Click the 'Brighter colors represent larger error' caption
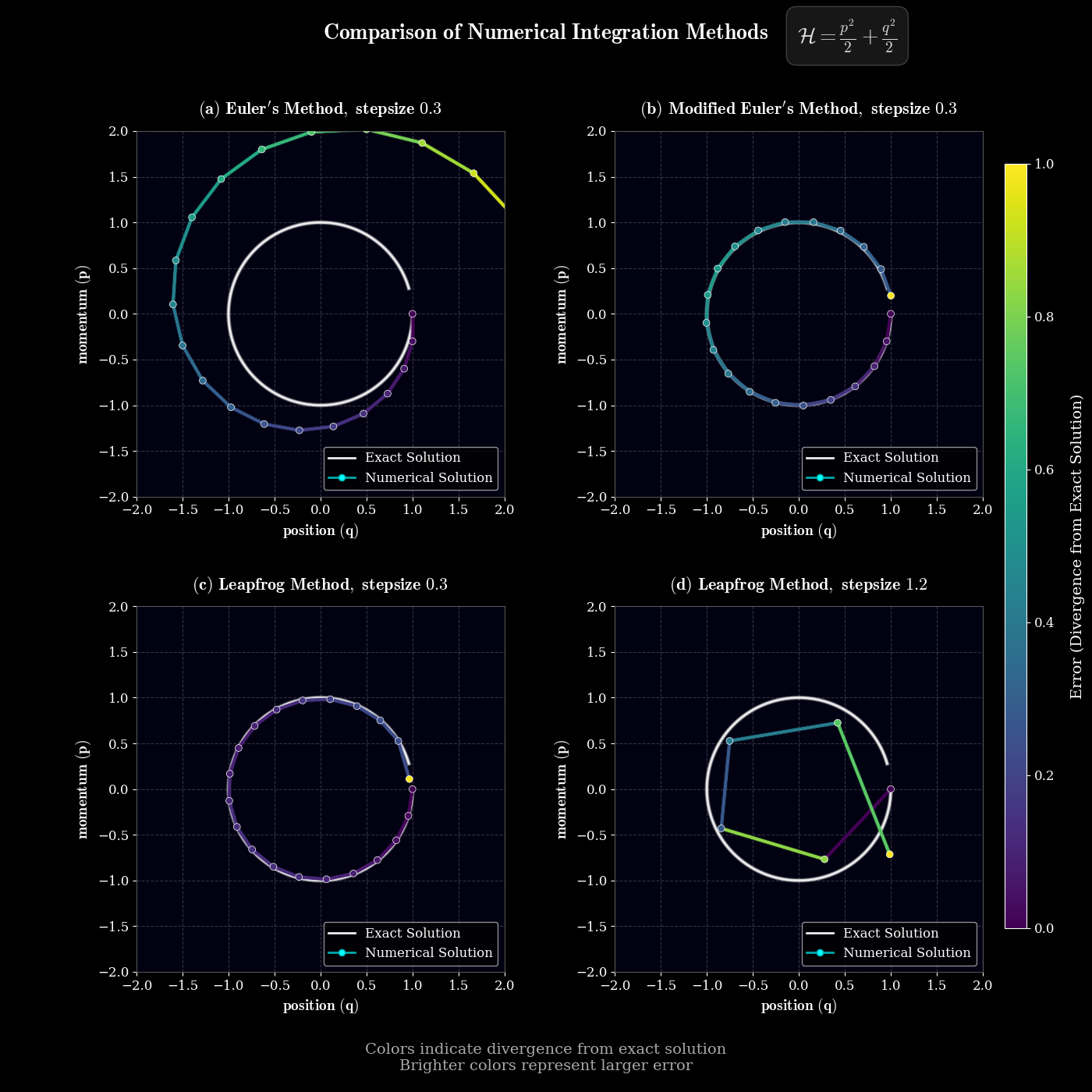This screenshot has width=1092, height=1092. [545, 1065]
